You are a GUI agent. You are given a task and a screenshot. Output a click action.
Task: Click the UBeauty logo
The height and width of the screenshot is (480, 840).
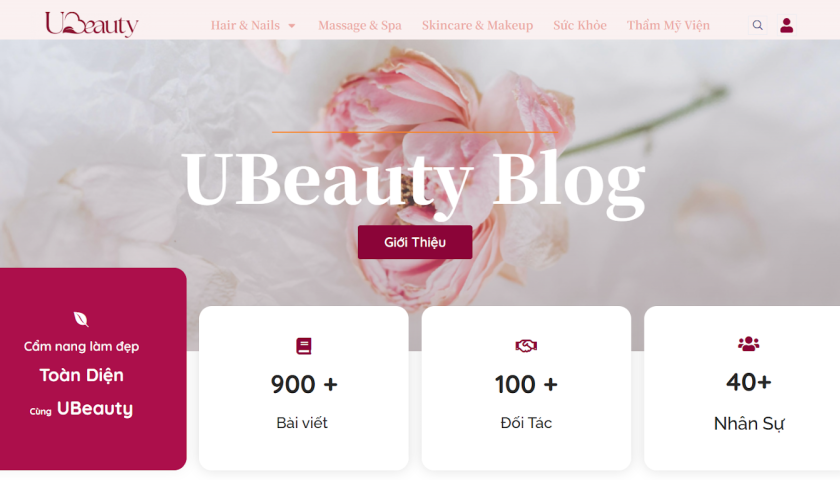point(92,24)
